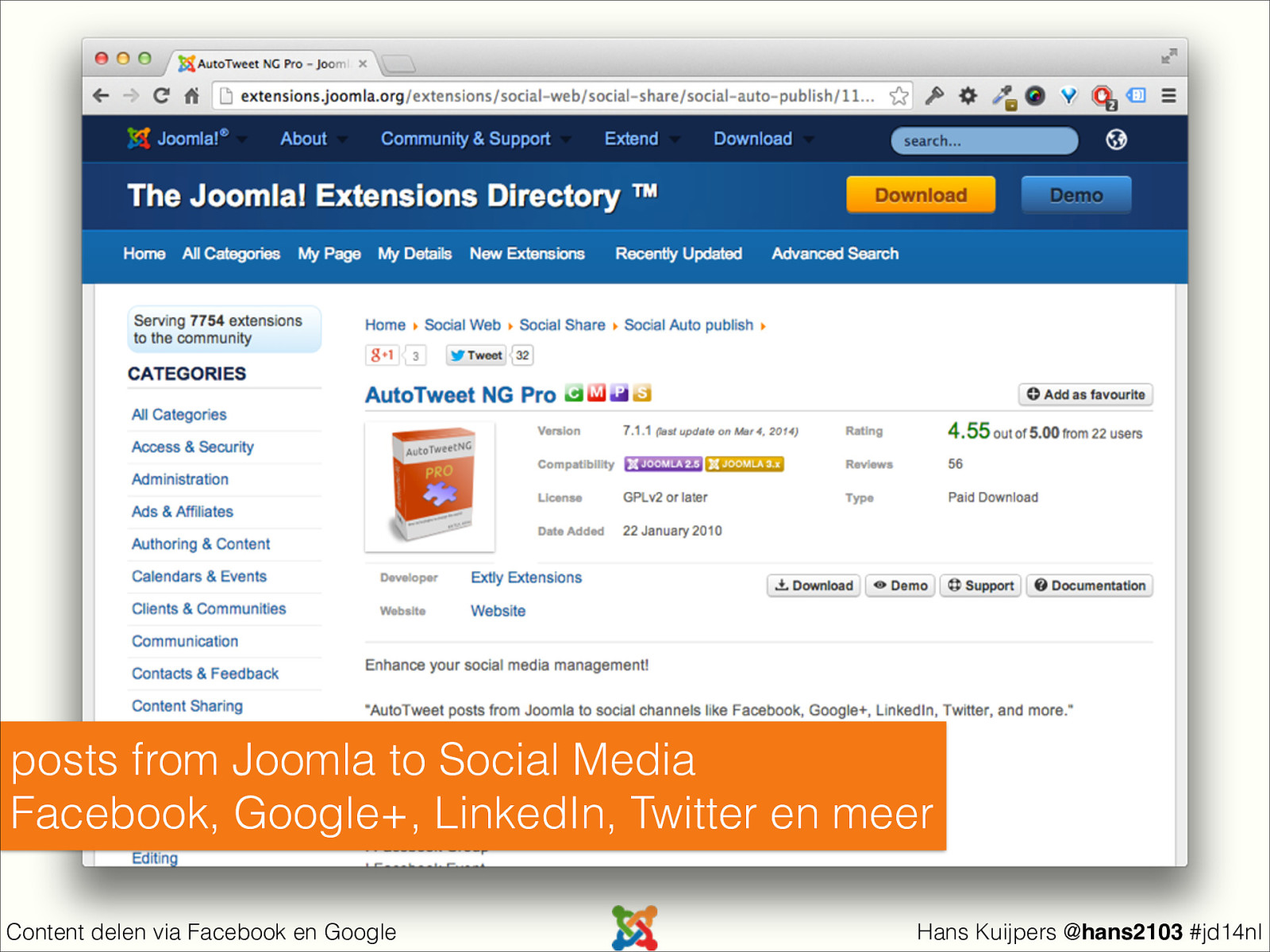This screenshot has height=952, width=1270.
Task: Click the Documentation button
Action: (x=1090, y=585)
